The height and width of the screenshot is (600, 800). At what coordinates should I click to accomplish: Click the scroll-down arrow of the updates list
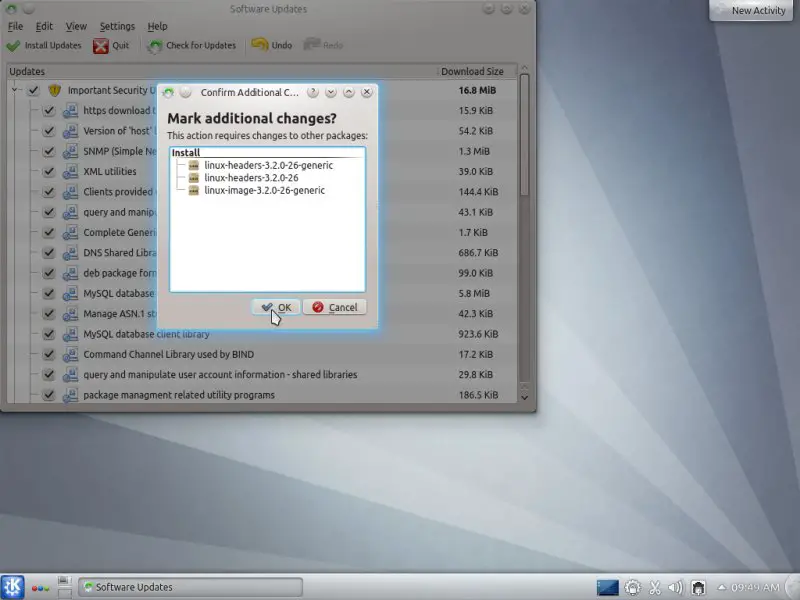pos(524,397)
